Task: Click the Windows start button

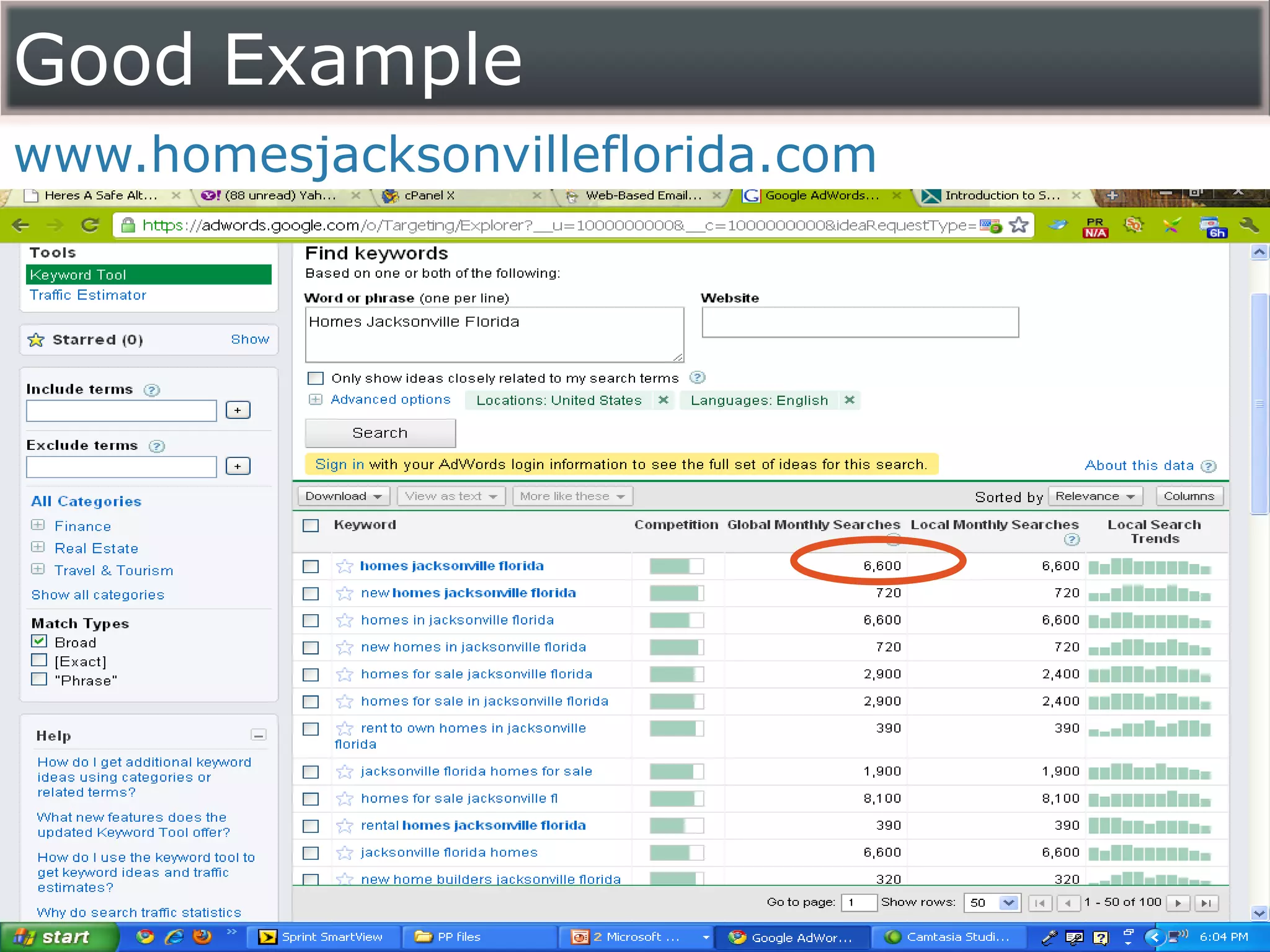Action: [59, 937]
